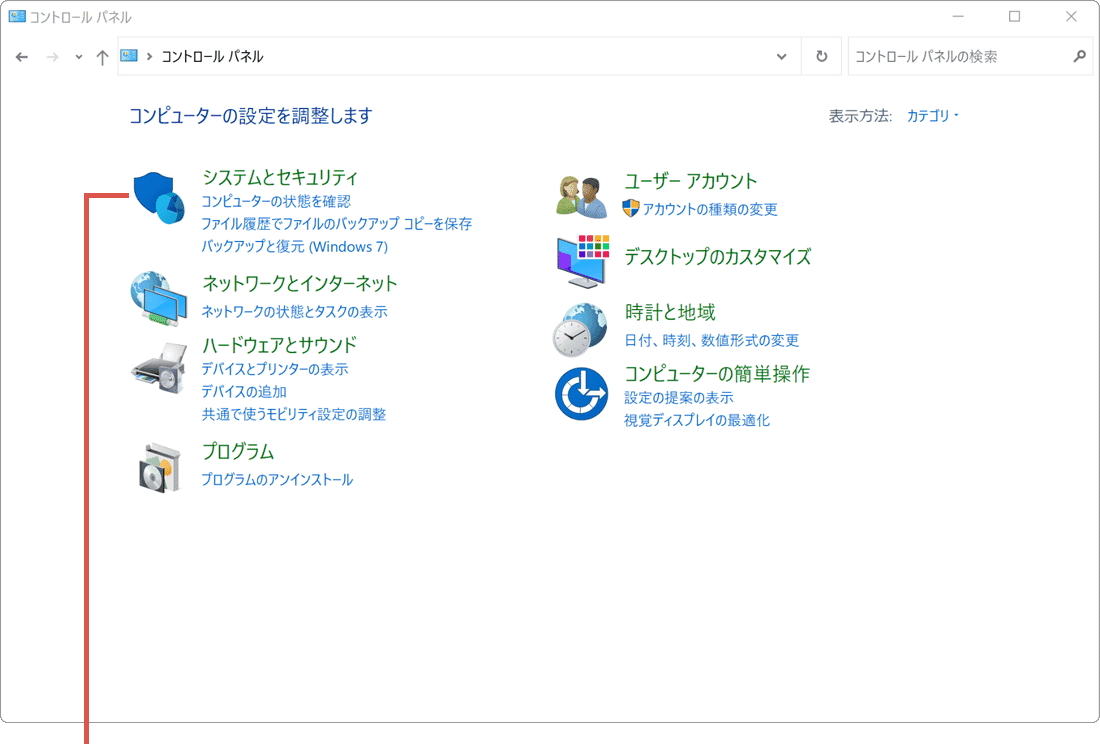This screenshot has width=1100, height=744.
Task: Open the navigation history chevron next to forward arrow
Action: click(x=77, y=56)
